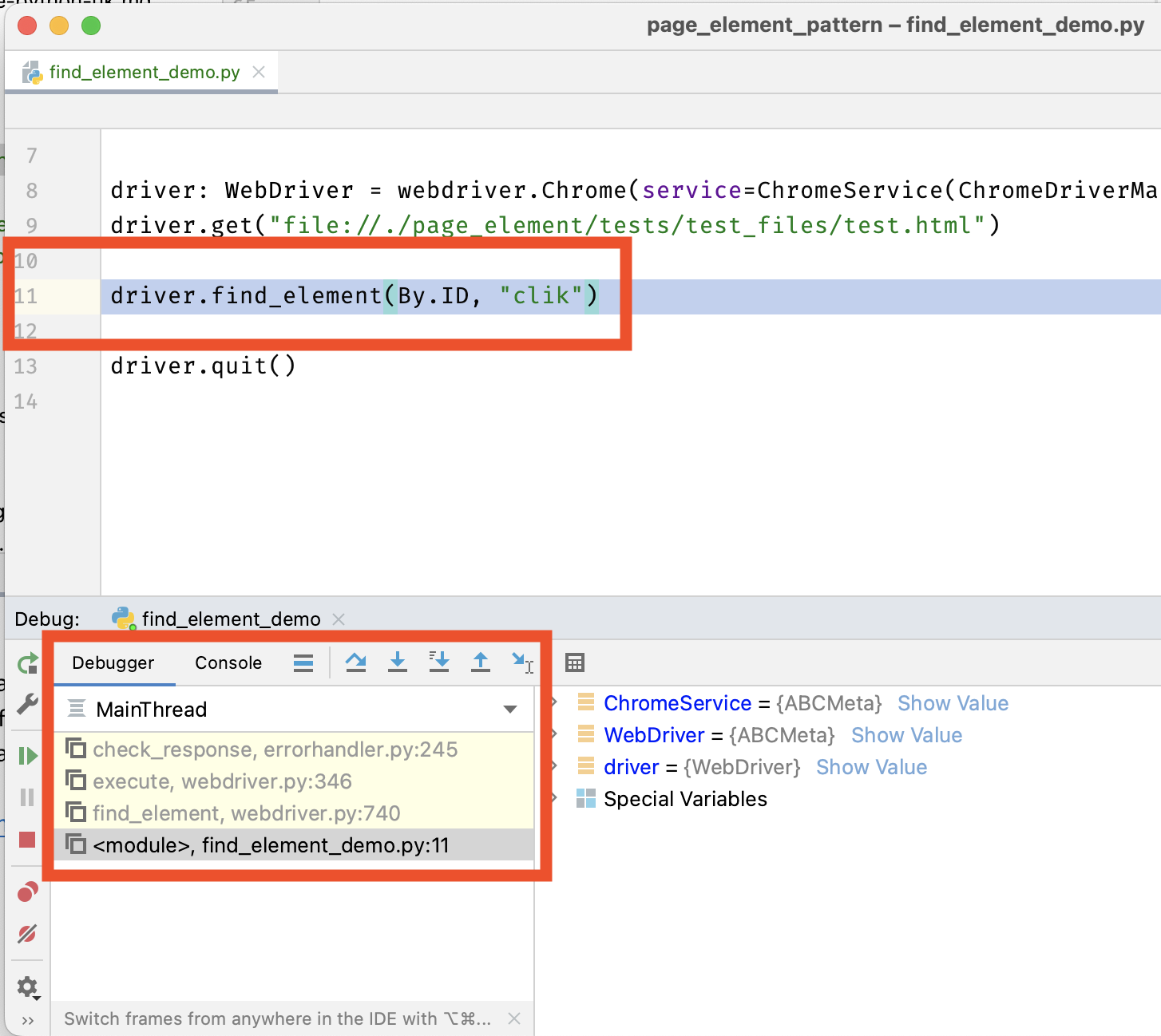
Task: Open the Evaluate Expression calculator icon
Action: point(575,662)
